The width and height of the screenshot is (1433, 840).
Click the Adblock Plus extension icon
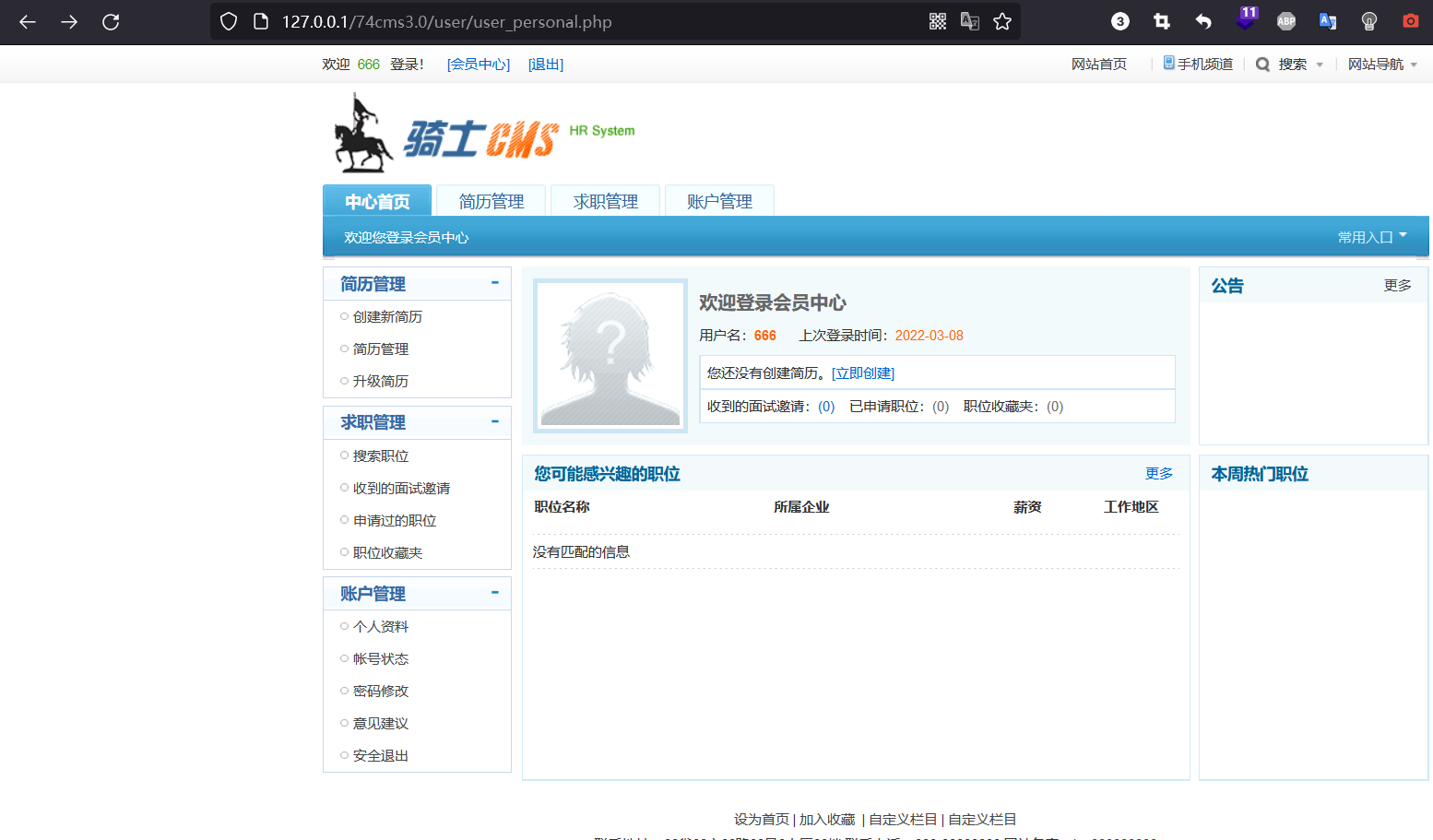click(1285, 20)
